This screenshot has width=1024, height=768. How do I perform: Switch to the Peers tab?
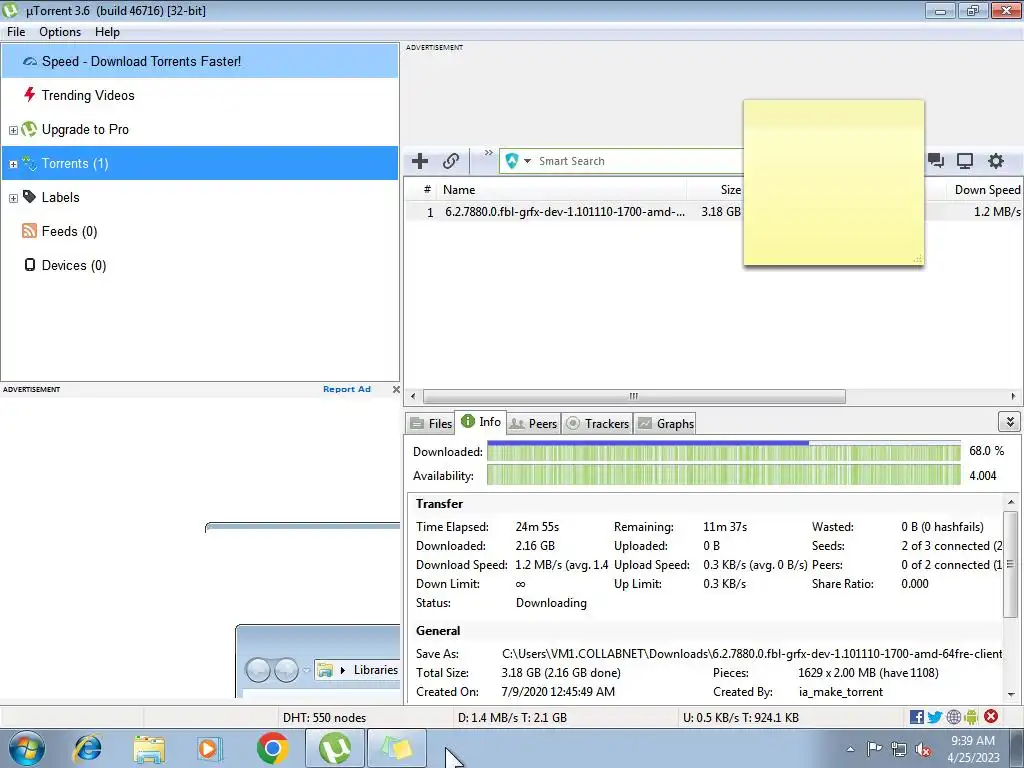tap(533, 423)
